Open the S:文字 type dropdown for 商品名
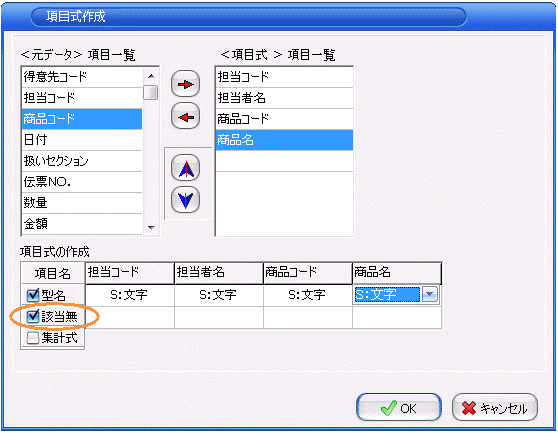The image size is (558, 433). (430, 295)
